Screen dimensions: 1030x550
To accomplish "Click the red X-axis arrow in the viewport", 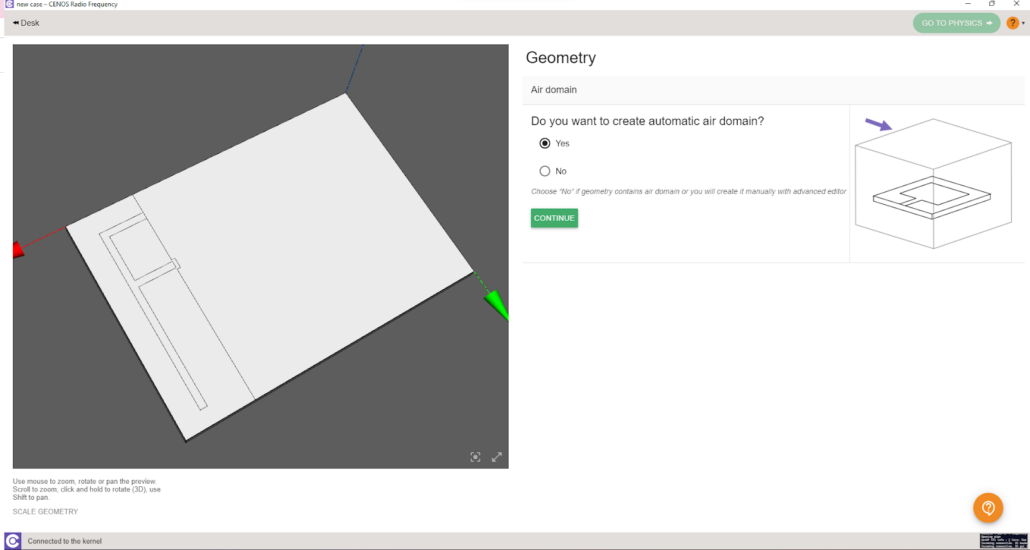I will pos(18,249).
